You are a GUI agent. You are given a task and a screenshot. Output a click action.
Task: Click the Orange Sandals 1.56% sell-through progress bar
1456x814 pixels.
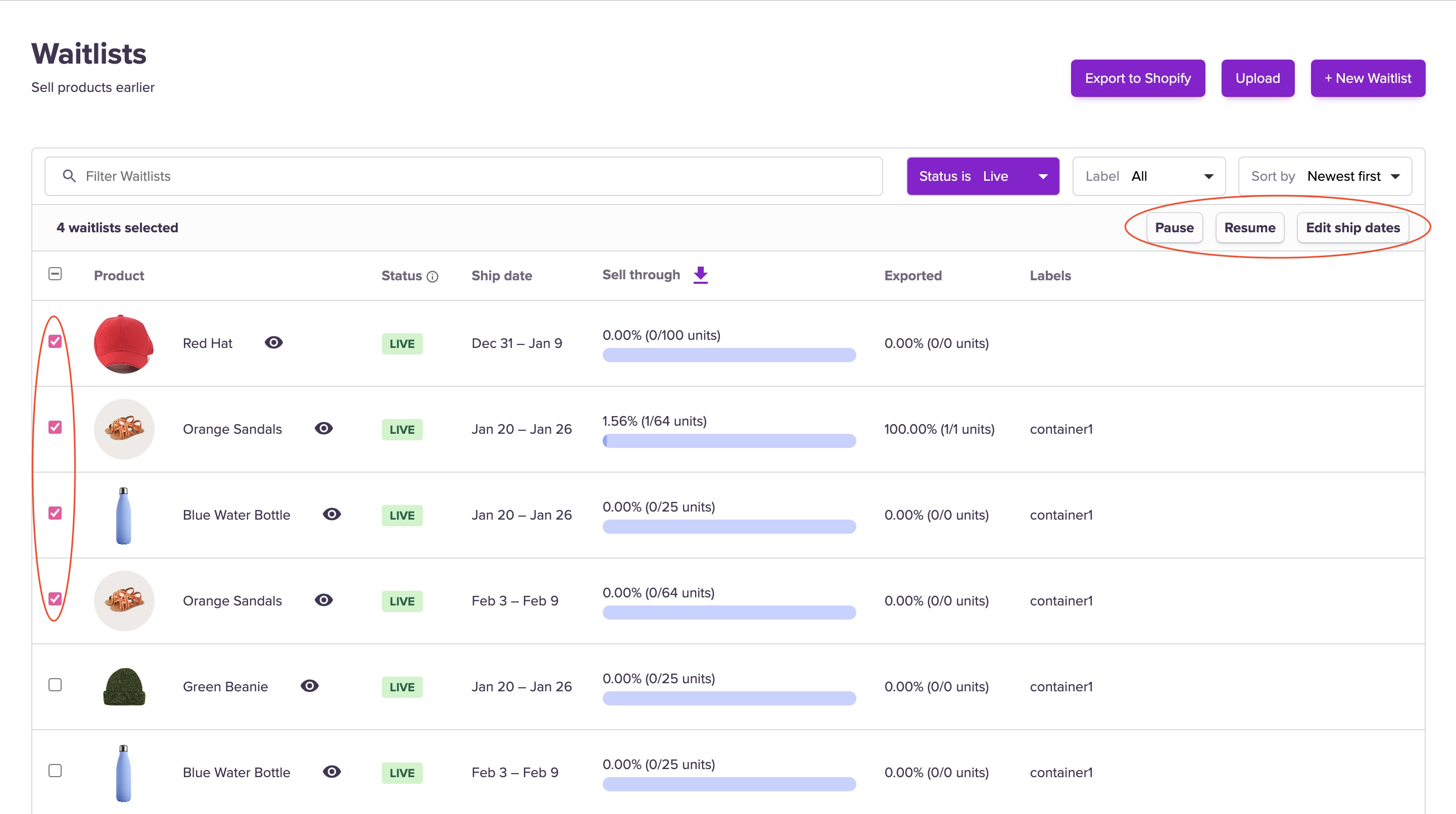(729, 441)
